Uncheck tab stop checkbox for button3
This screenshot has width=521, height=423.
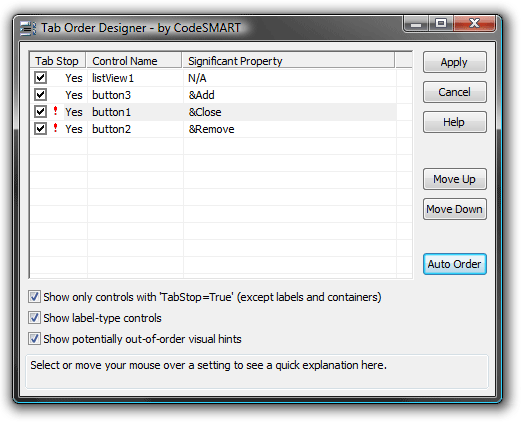click(x=41, y=95)
